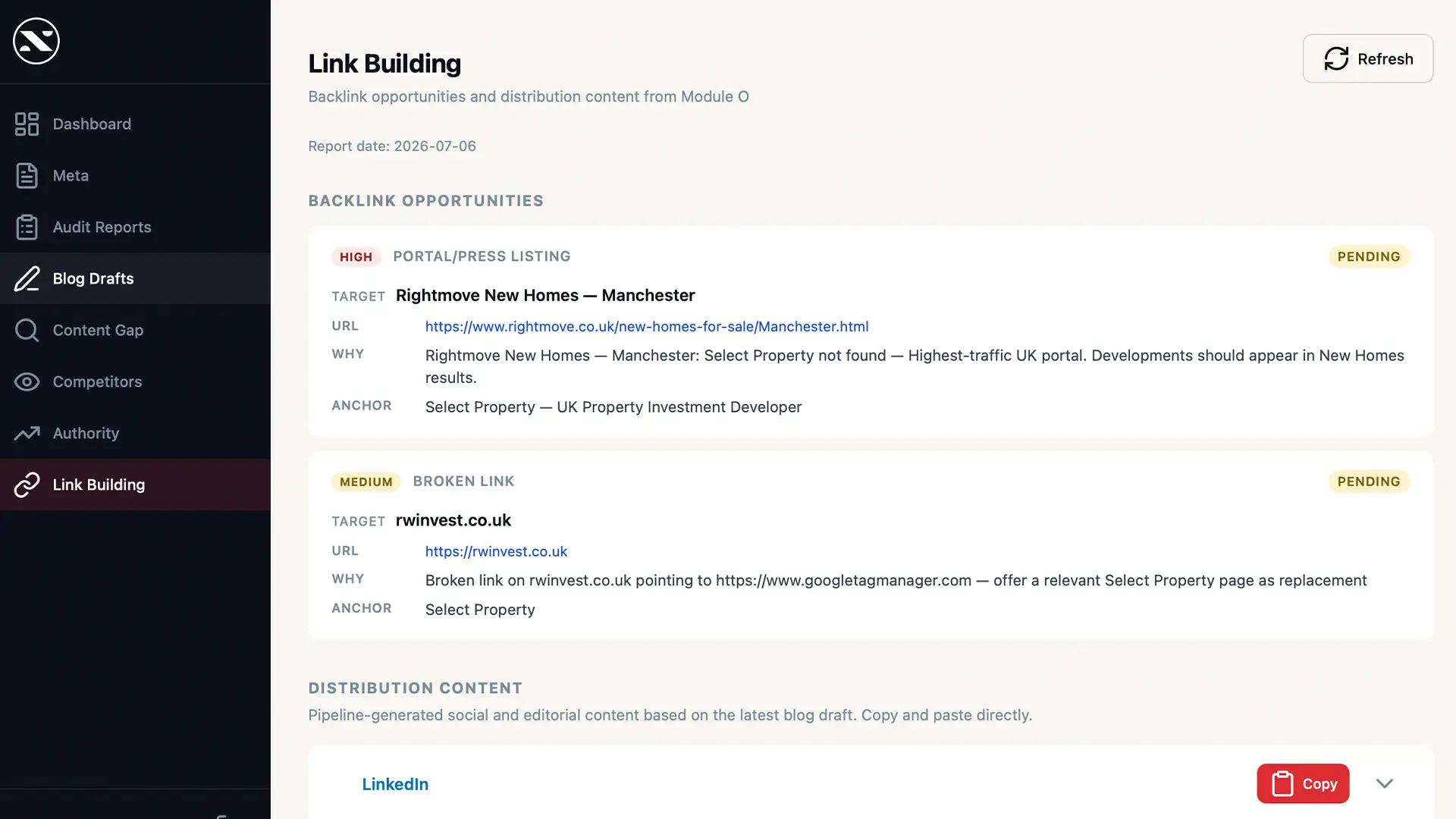Image resolution: width=1456 pixels, height=819 pixels.
Task: Click the circular arrows icon in Refresh
Action: 1336,58
